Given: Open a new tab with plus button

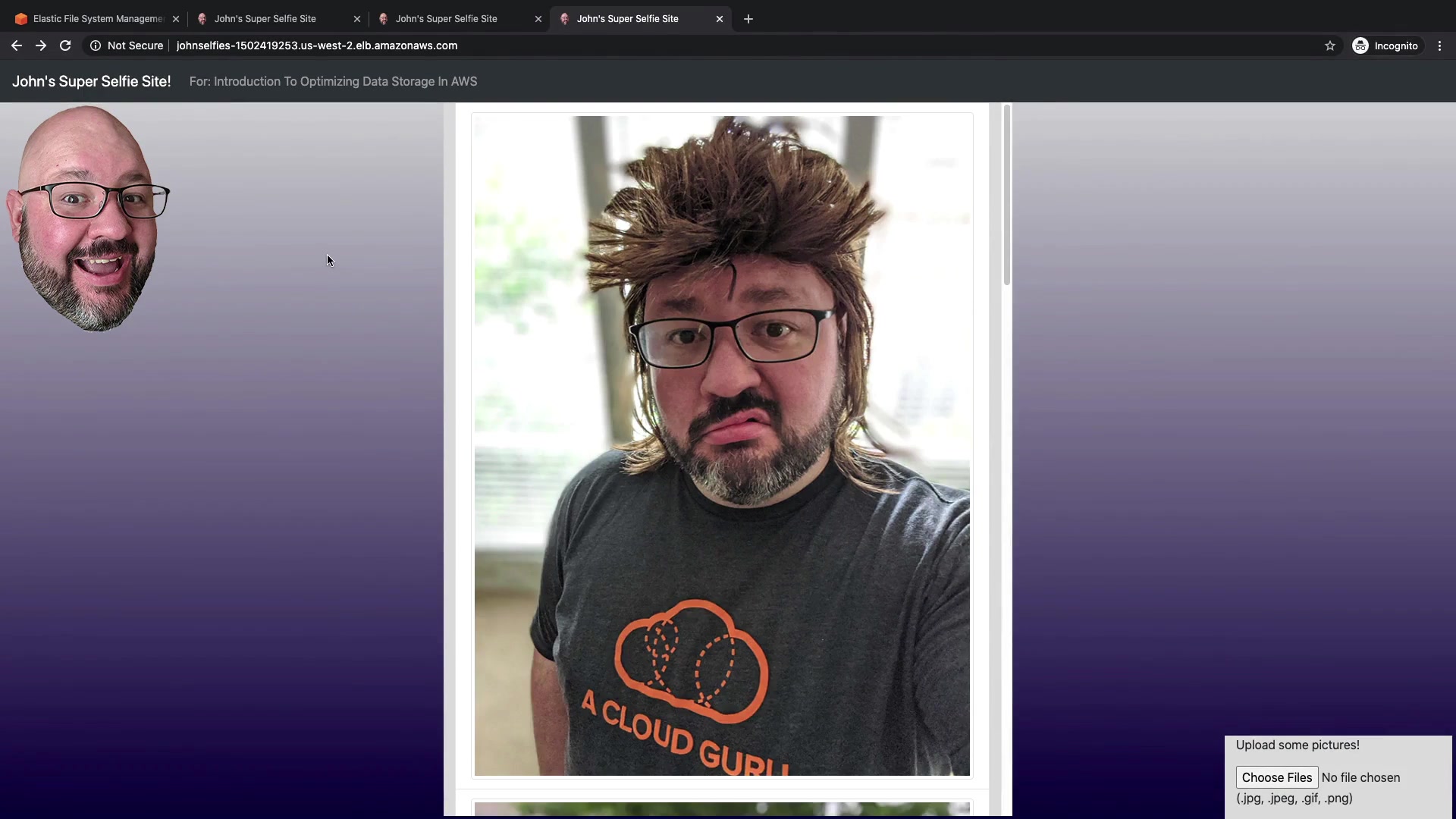Looking at the screenshot, I should click(x=748, y=19).
